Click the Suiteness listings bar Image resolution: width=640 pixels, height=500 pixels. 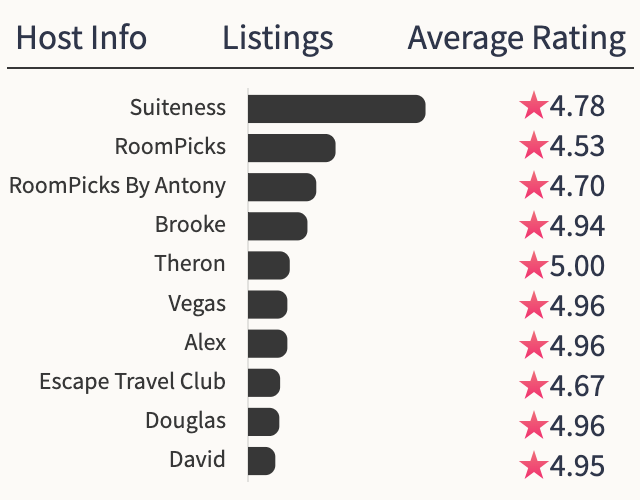[x=336, y=109]
